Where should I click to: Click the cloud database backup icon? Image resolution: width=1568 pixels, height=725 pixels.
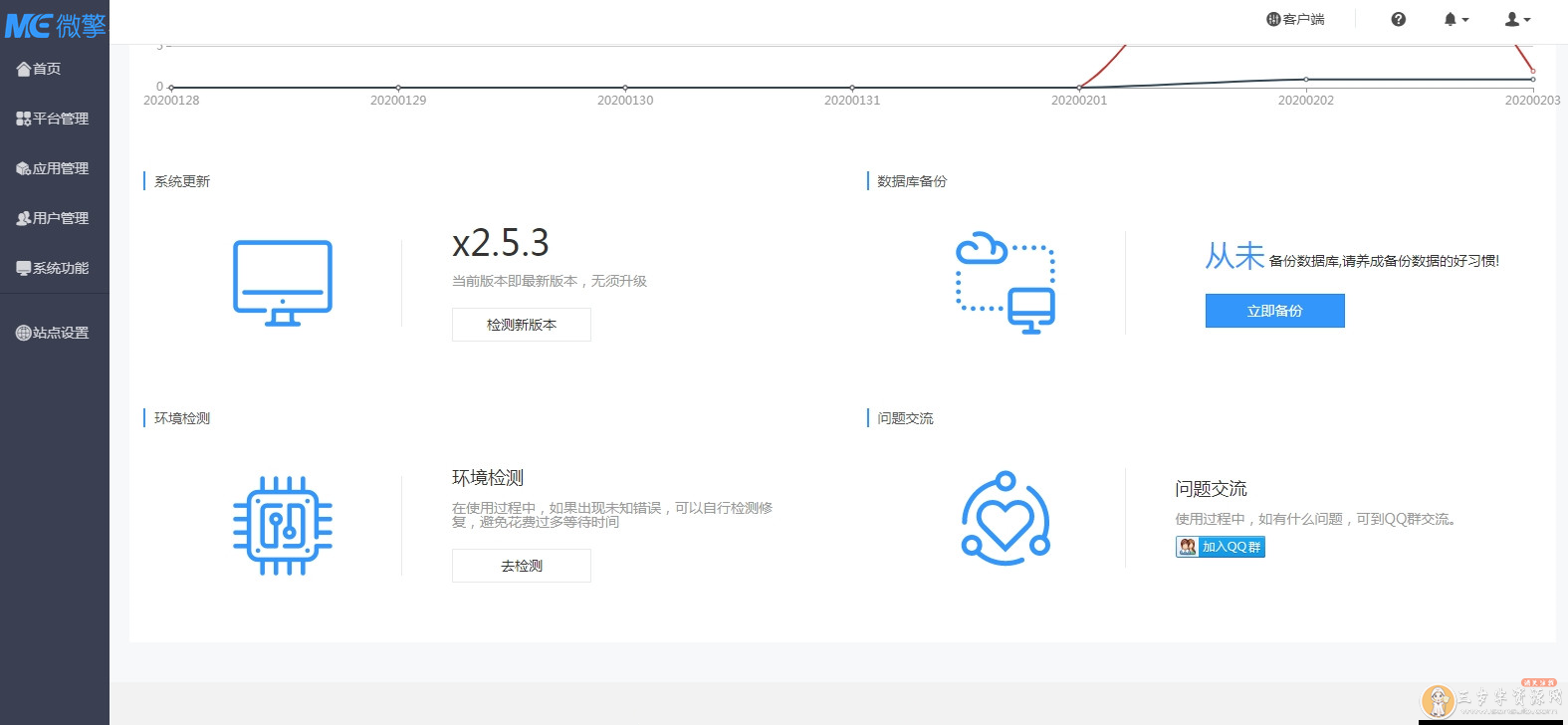(x=1005, y=283)
